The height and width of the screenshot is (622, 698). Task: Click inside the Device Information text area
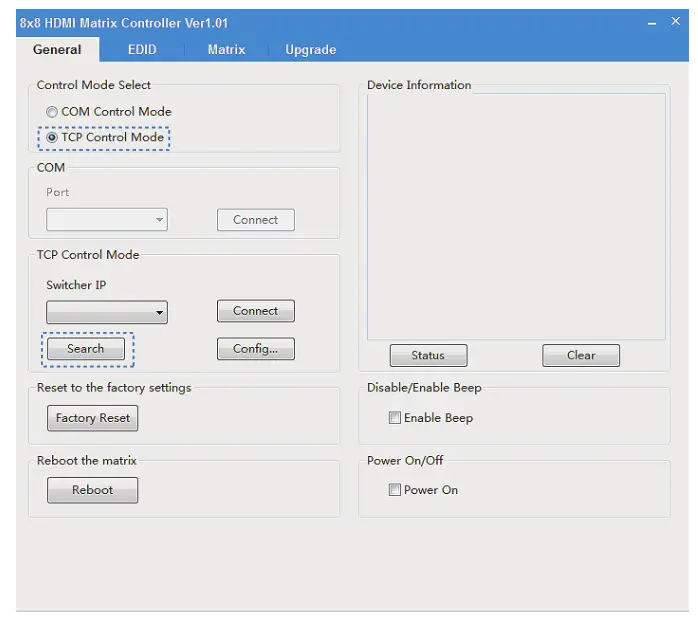pyautogui.click(x=515, y=215)
